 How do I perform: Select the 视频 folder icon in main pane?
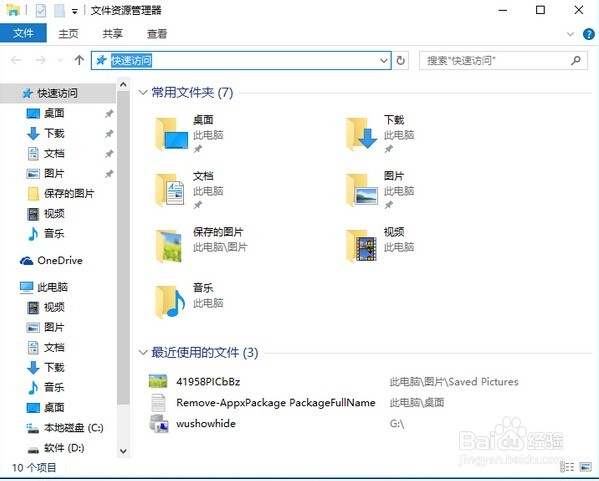coord(361,246)
